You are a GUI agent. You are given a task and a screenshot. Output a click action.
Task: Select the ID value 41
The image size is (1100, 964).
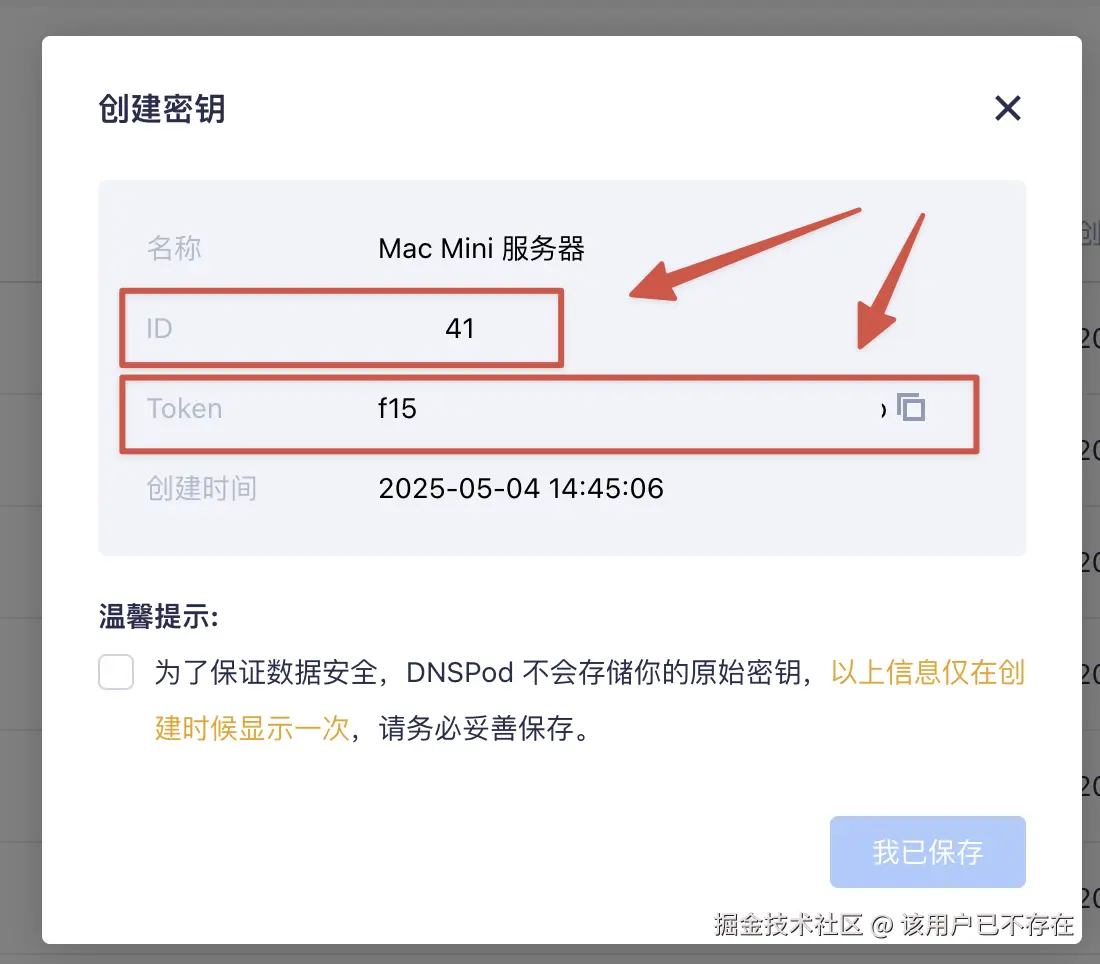pyautogui.click(x=460, y=328)
